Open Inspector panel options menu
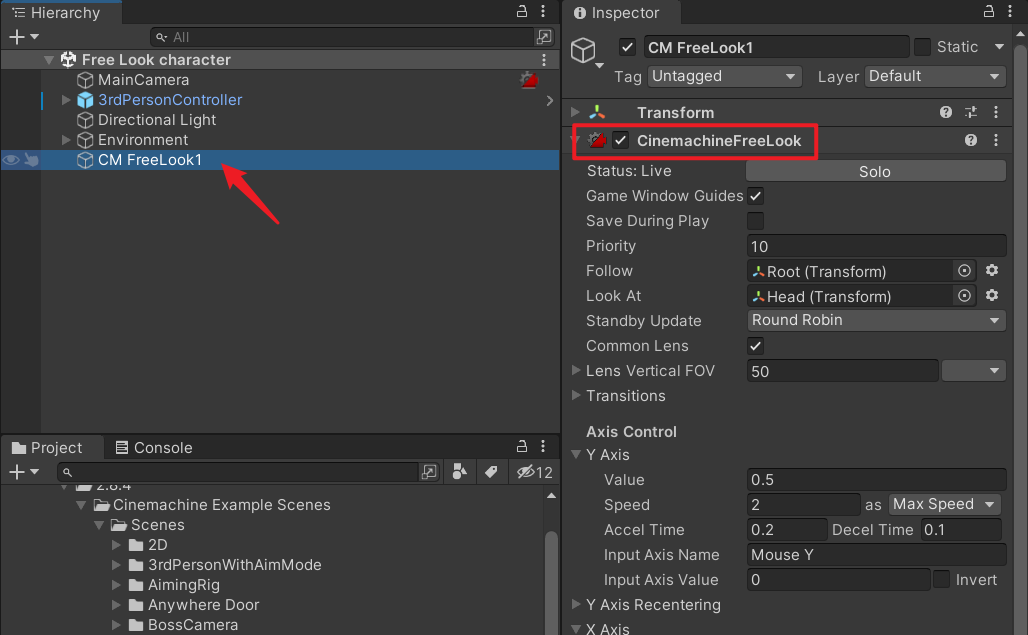This screenshot has width=1028, height=635. [1010, 11]
